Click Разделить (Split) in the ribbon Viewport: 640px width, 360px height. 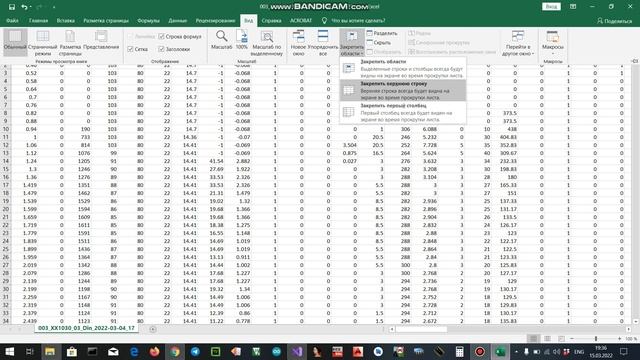click(x=382, y=33)
